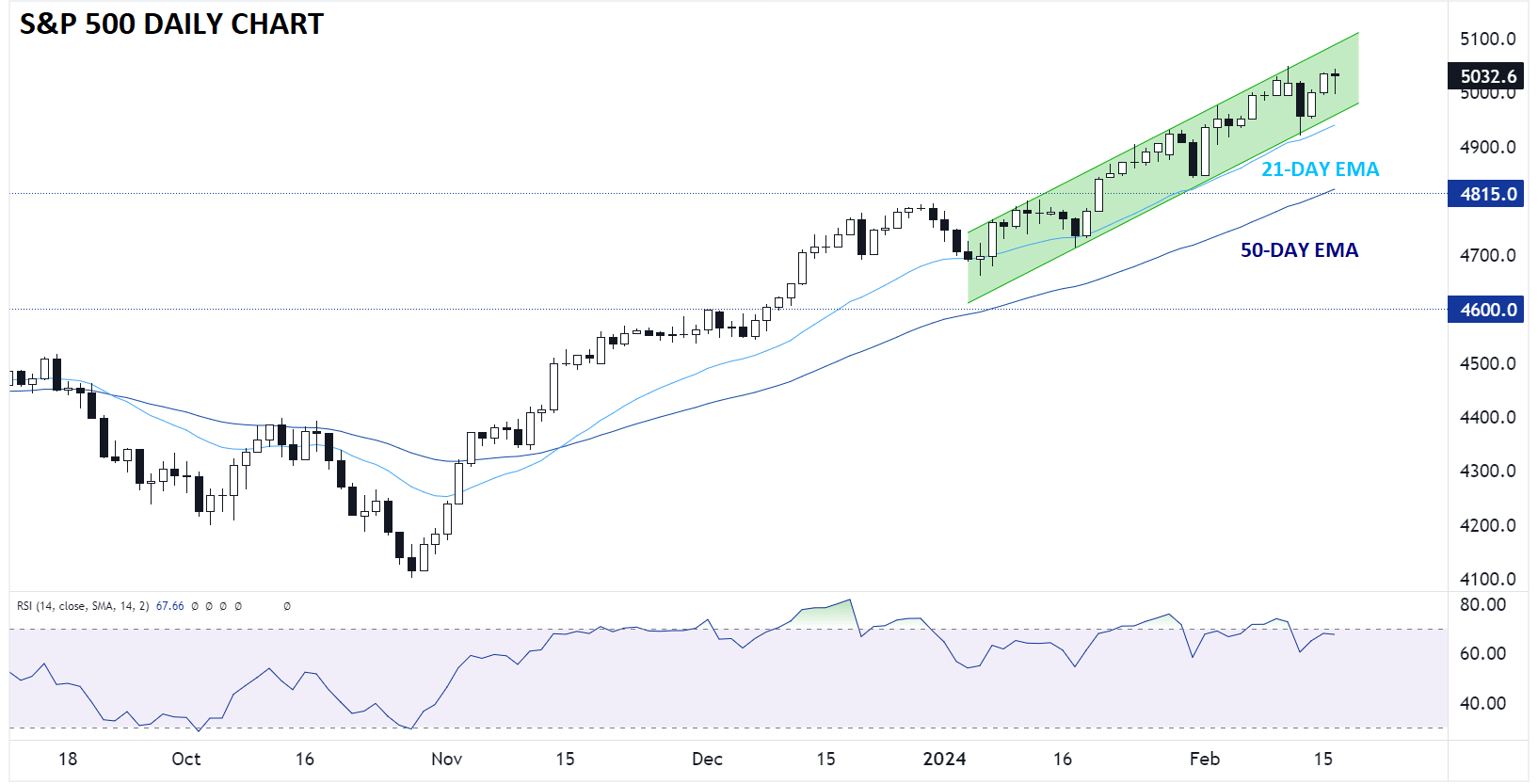Click the Feb date label
Viewport: 1538px width, 784px height.
click(1205, 759)
